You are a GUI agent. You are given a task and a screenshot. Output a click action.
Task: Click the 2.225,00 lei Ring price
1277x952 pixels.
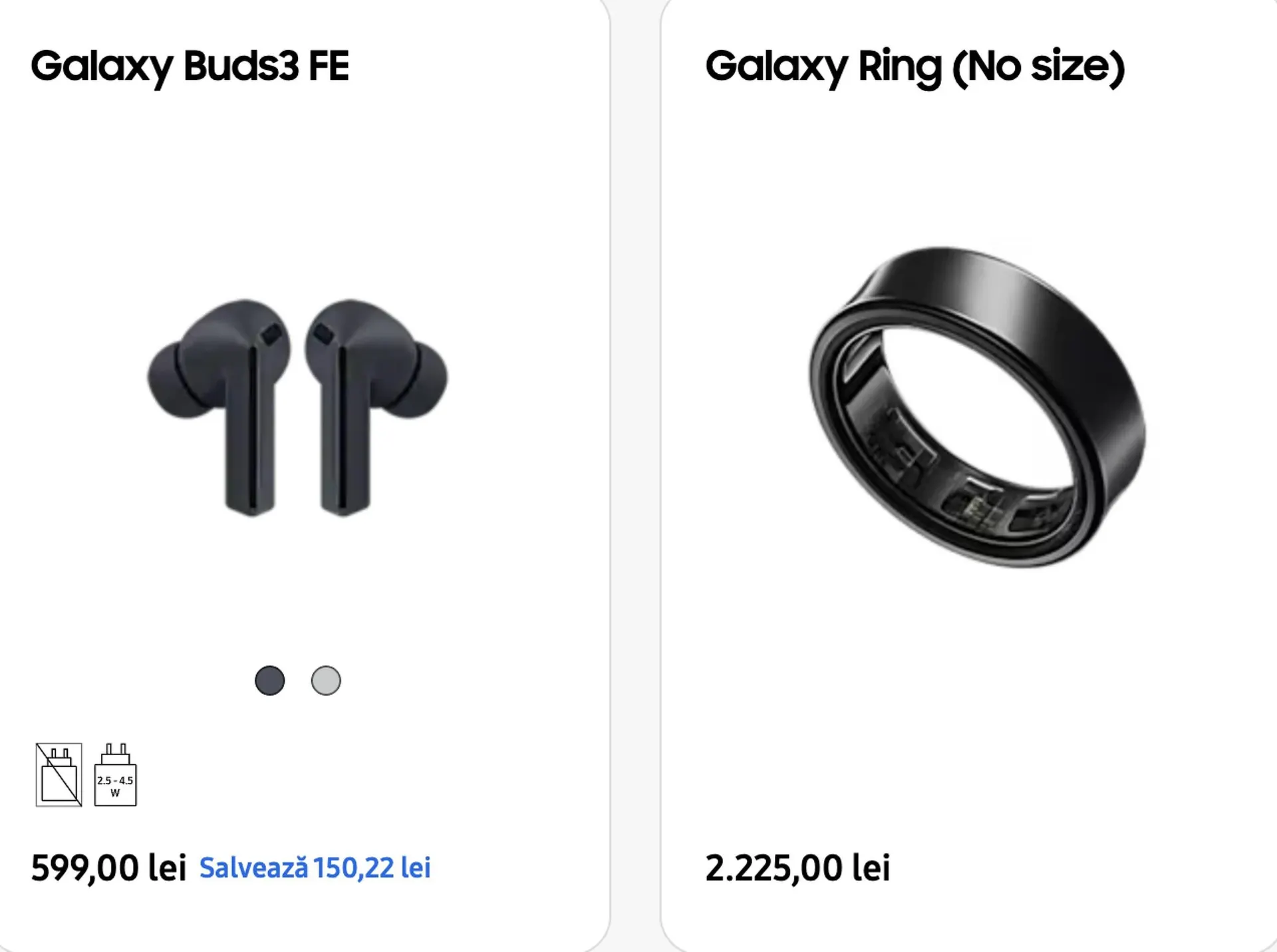pos(797,868)
